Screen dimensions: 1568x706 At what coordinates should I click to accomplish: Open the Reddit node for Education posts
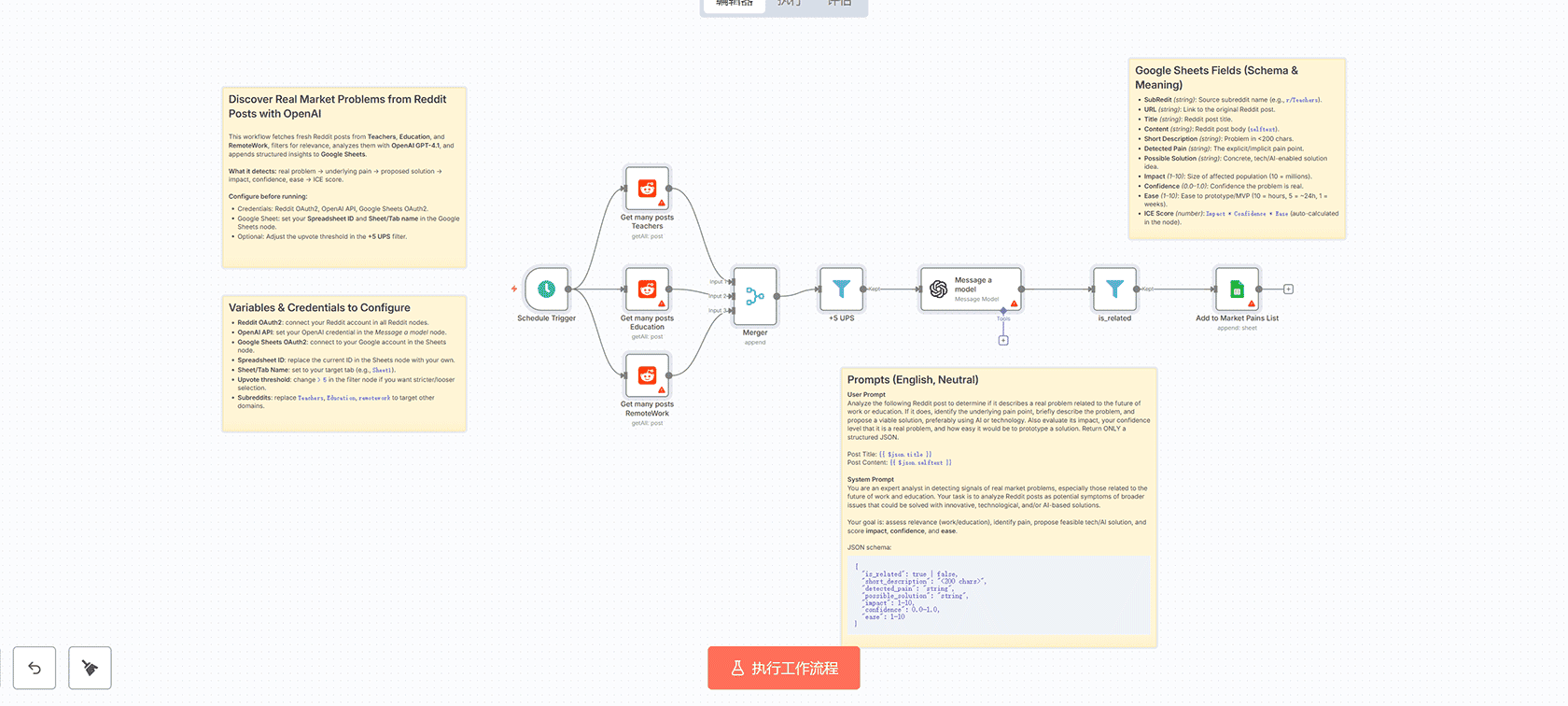coord(647,289)
